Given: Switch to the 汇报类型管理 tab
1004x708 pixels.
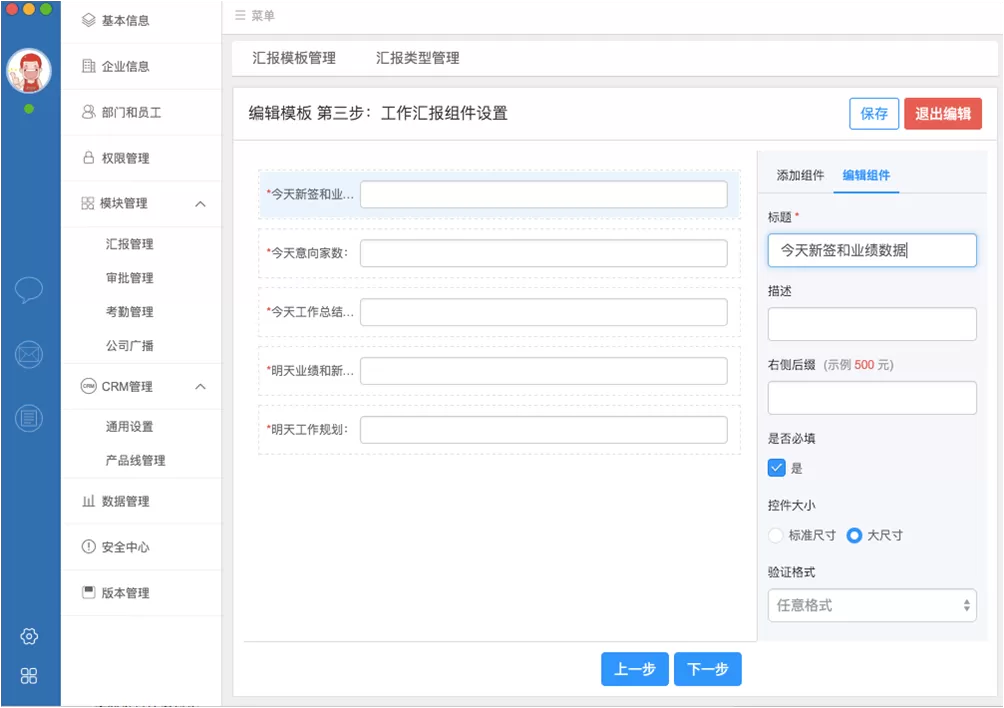Looking at the screenshot, I should pos(417,58).
